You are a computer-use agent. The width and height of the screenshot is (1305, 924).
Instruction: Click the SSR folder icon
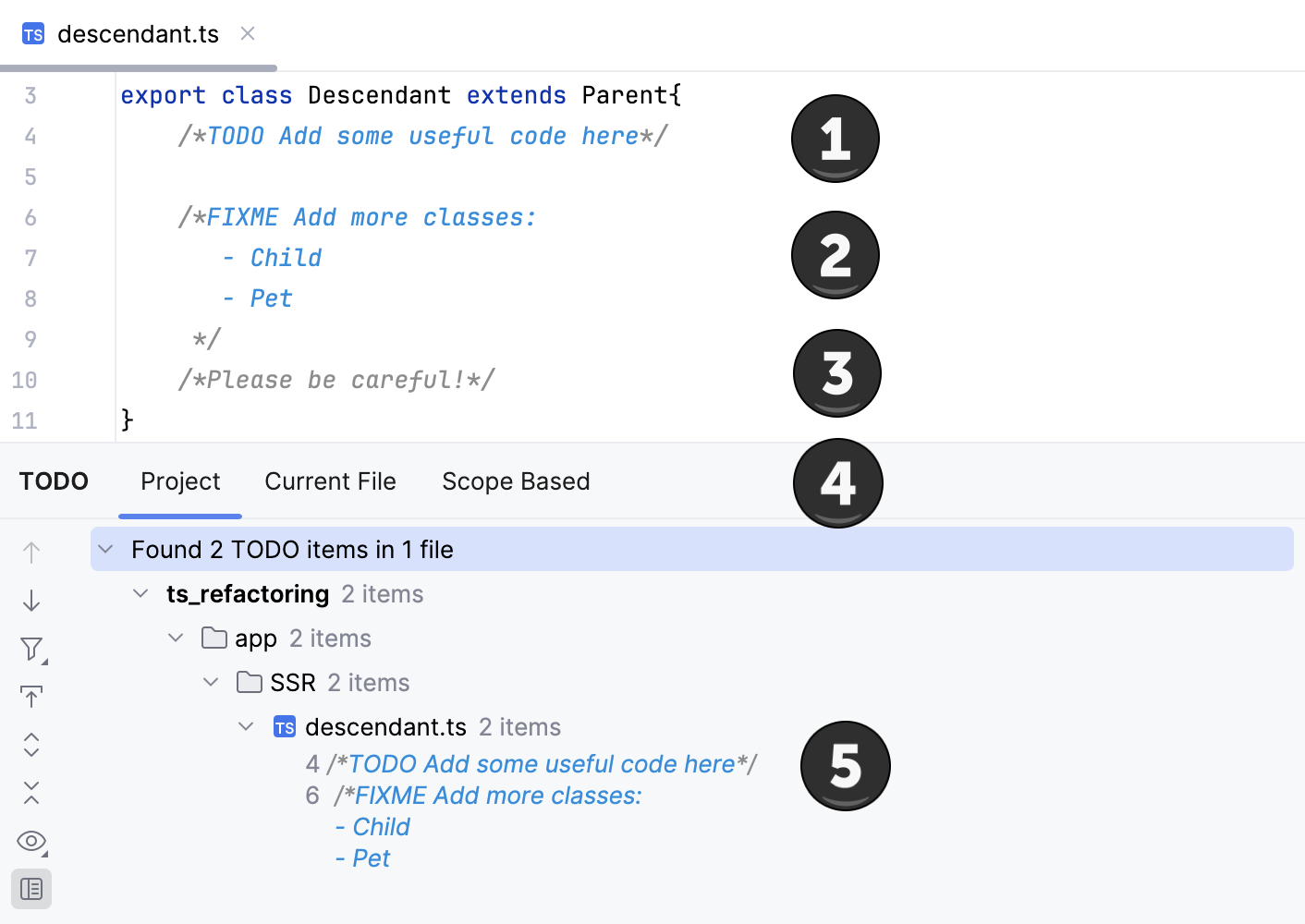point(248,682)
